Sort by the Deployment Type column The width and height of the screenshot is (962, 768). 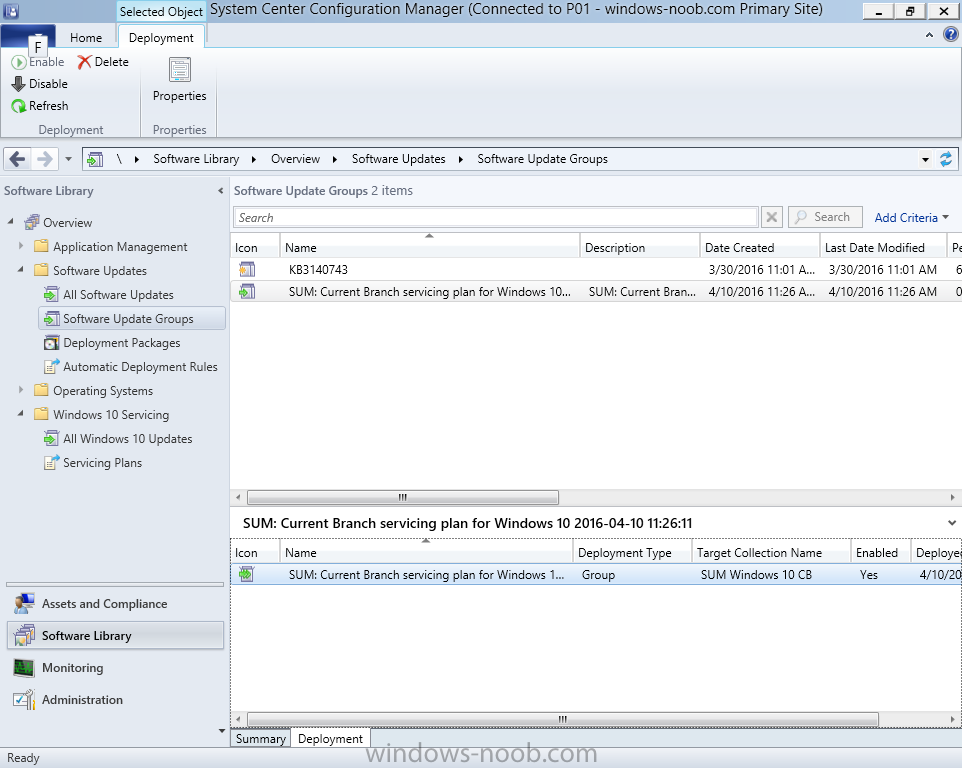tap(632, 553)
